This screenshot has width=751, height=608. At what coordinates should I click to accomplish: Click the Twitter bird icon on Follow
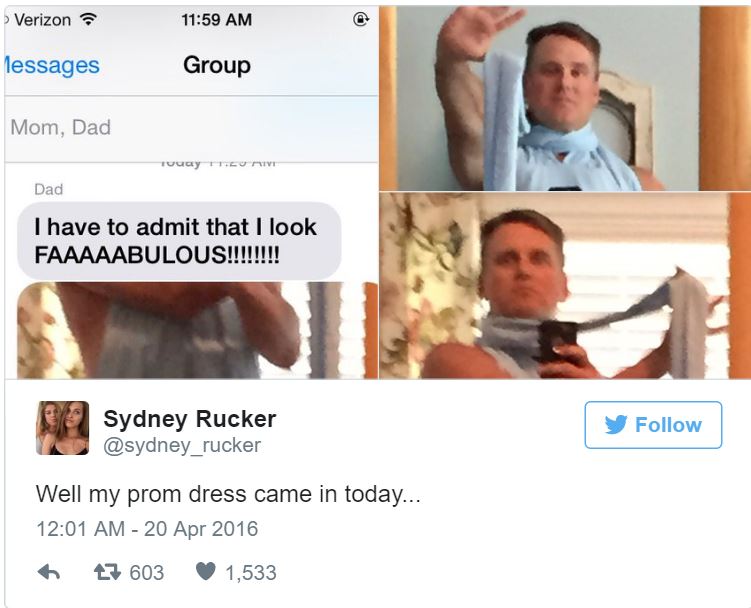(615, 424)
